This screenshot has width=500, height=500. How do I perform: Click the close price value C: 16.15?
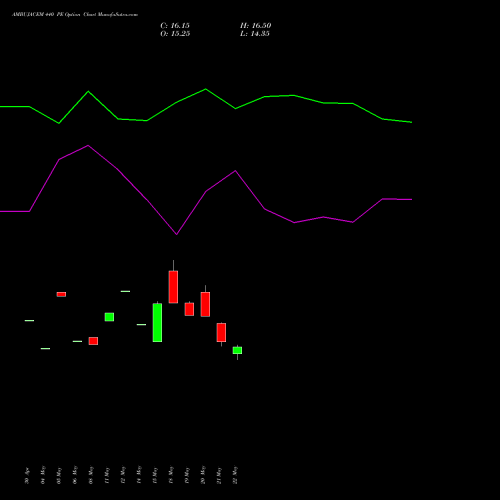click(175, 26)
